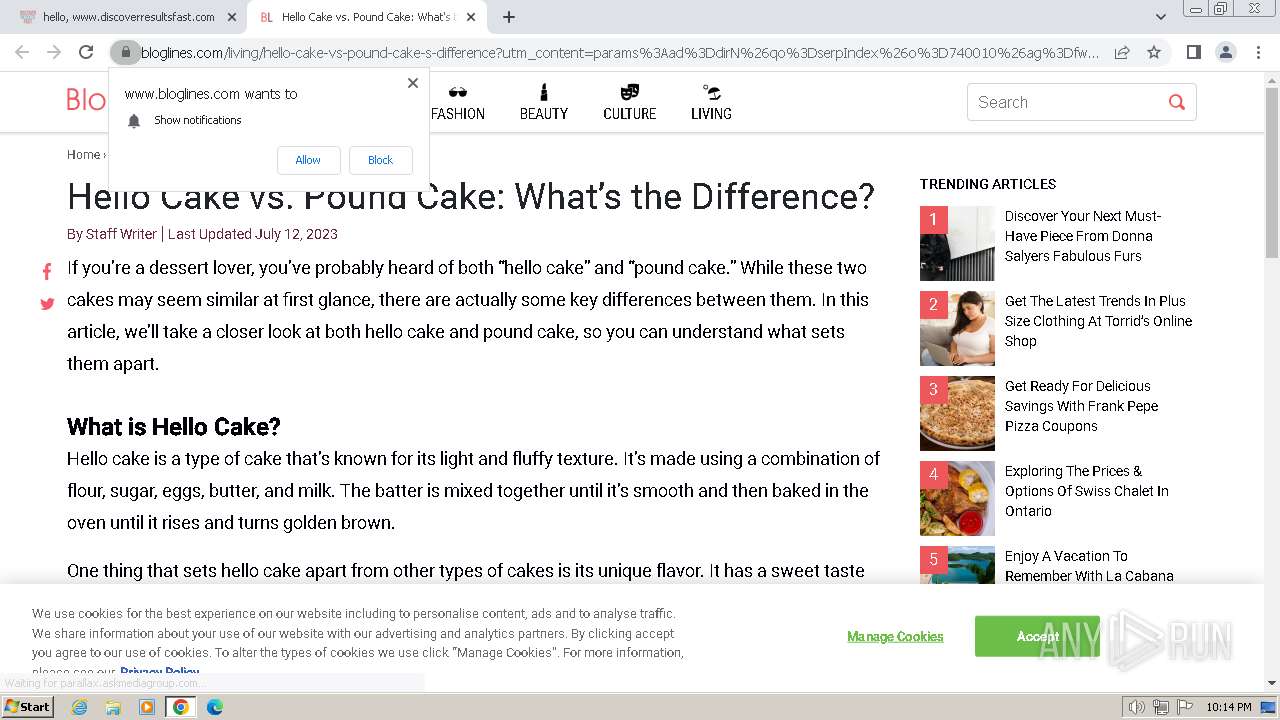Image resolution: width=1280 pixels, height=720 pixels.
Task: Bookmark this page with the star icon
Action: pyautogui.click(x=1154, y=52)
